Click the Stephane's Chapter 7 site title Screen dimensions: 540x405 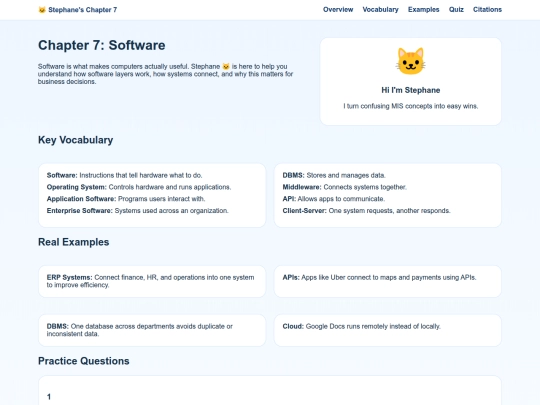[x=82, y=10]
